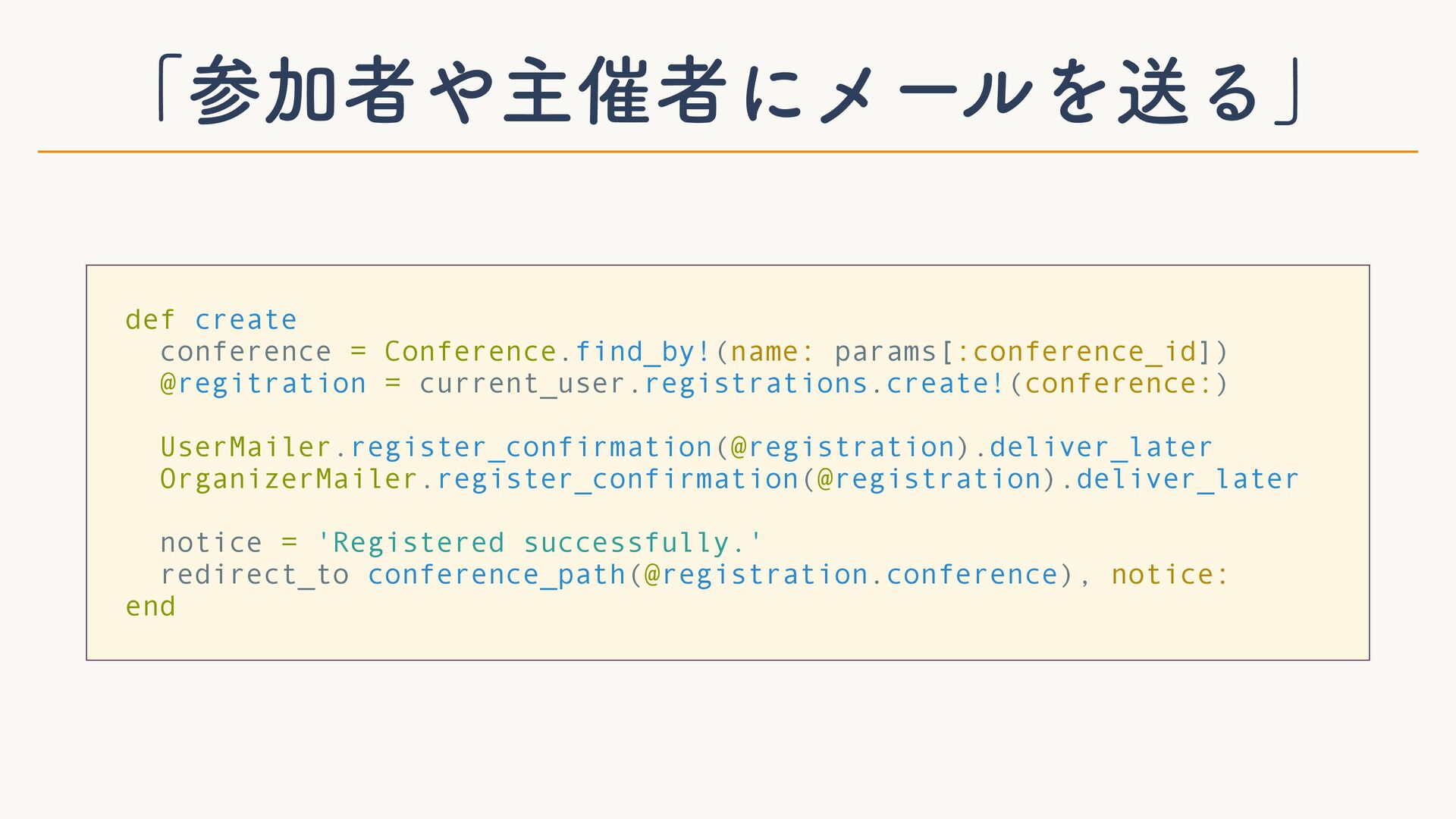Click the misspelled '@regitration' variable
Screen dimensions: 1456x819
pos(263,384)
